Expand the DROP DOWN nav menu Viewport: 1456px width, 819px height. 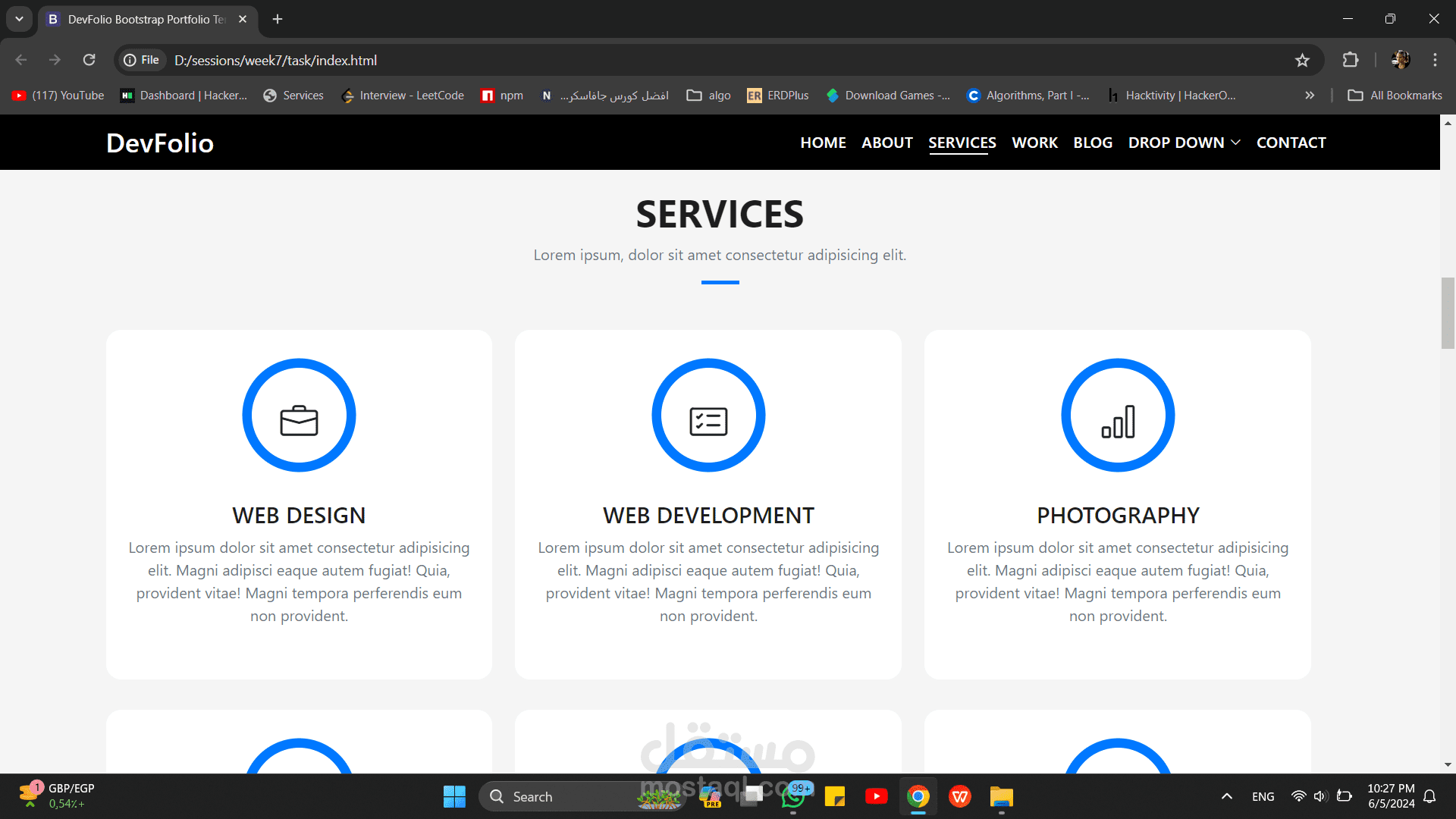1184,143
